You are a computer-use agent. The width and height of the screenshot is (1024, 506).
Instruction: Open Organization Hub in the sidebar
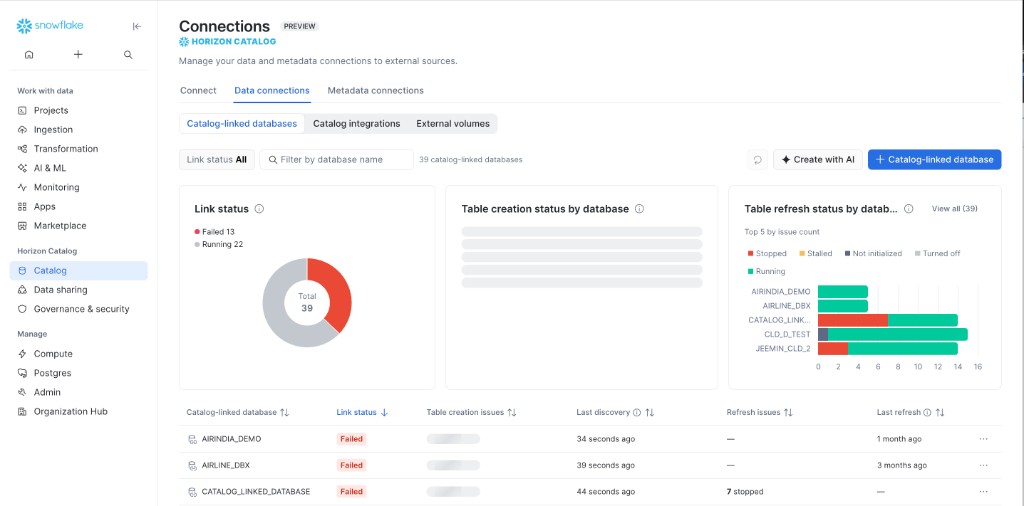[x=78, y=411]
